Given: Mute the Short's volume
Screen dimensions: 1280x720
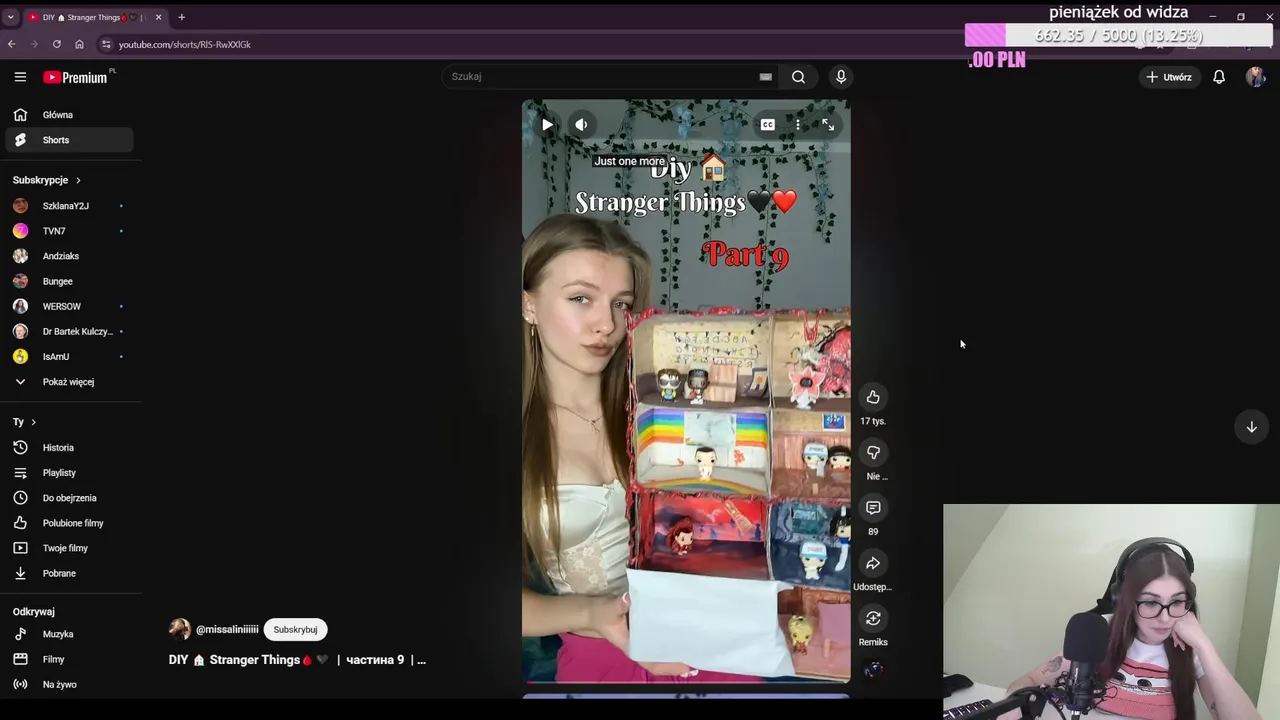Looking at the screenshot, I should 581,125.
